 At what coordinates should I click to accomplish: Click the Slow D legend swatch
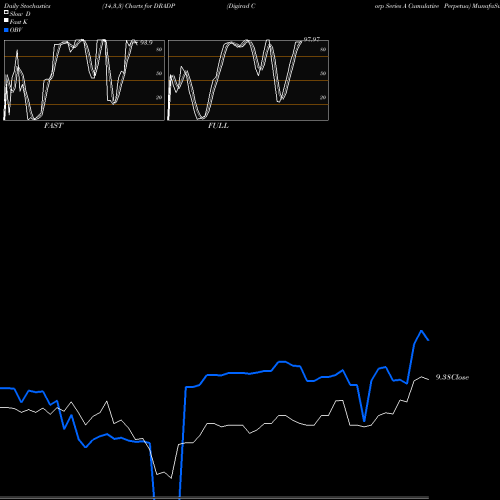(x=6, y=12)
